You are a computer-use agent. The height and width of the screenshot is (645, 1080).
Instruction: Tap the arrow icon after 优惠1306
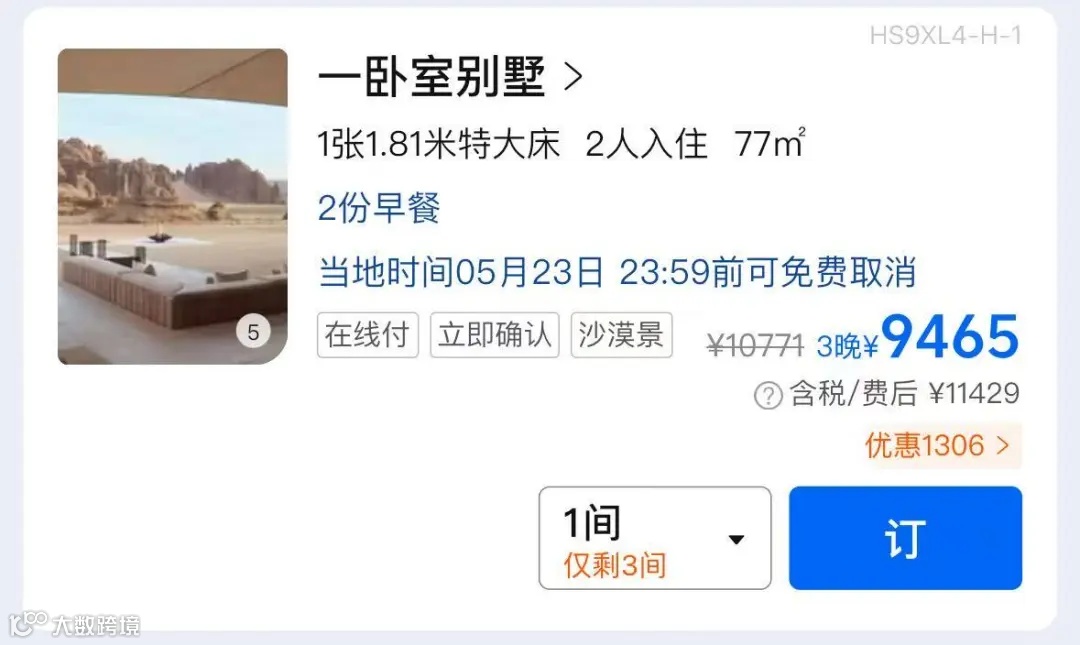(1003, 446)
